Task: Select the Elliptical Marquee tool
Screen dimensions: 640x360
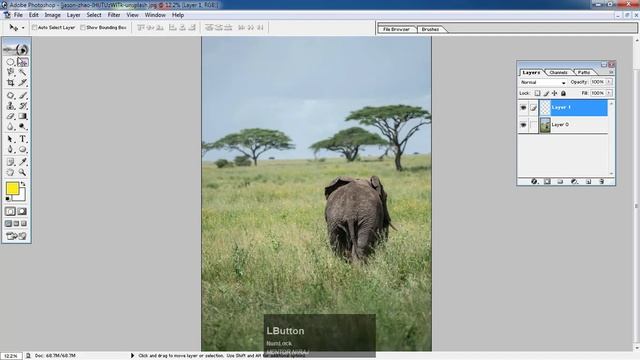Action: click(x=10, y=62)
